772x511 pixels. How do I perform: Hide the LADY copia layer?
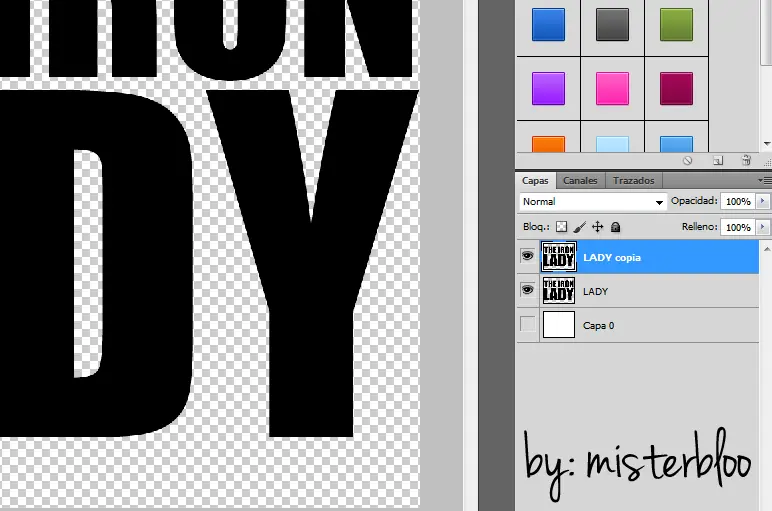527,256
